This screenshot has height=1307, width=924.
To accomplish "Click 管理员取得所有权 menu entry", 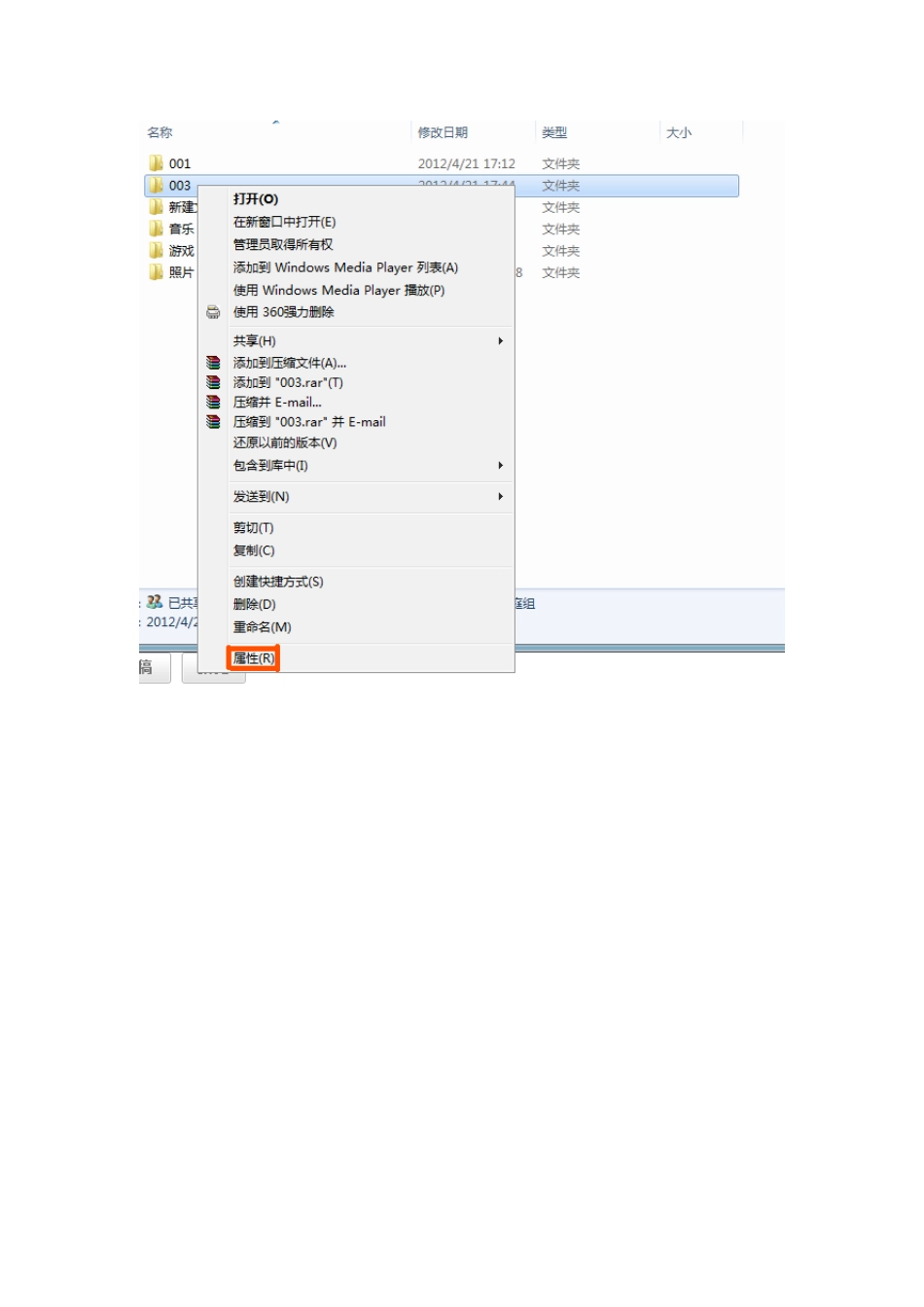I will click(283, 245).
